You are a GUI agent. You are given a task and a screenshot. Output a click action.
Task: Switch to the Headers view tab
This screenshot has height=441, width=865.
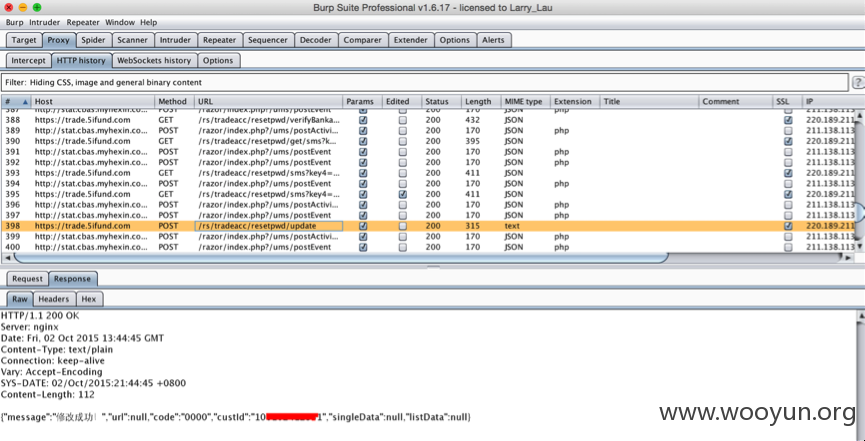[54, 299]
